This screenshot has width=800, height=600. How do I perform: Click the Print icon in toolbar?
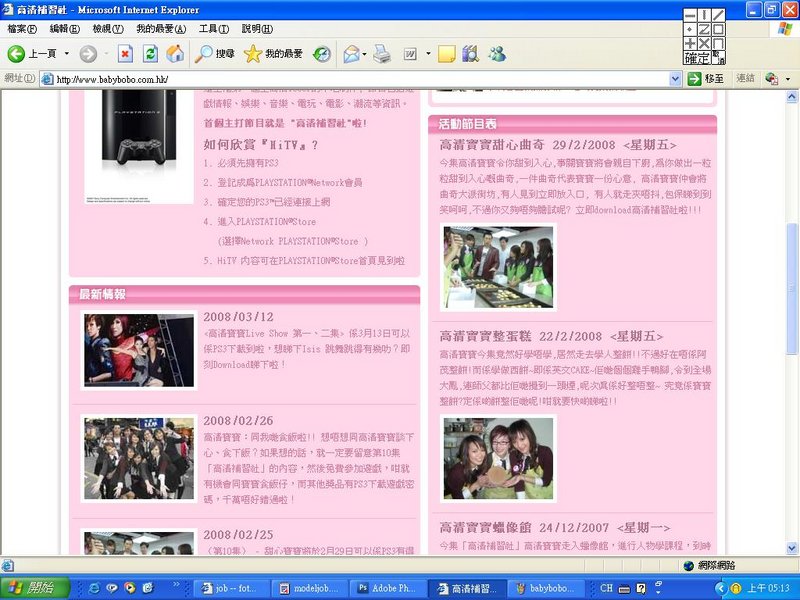384,53
